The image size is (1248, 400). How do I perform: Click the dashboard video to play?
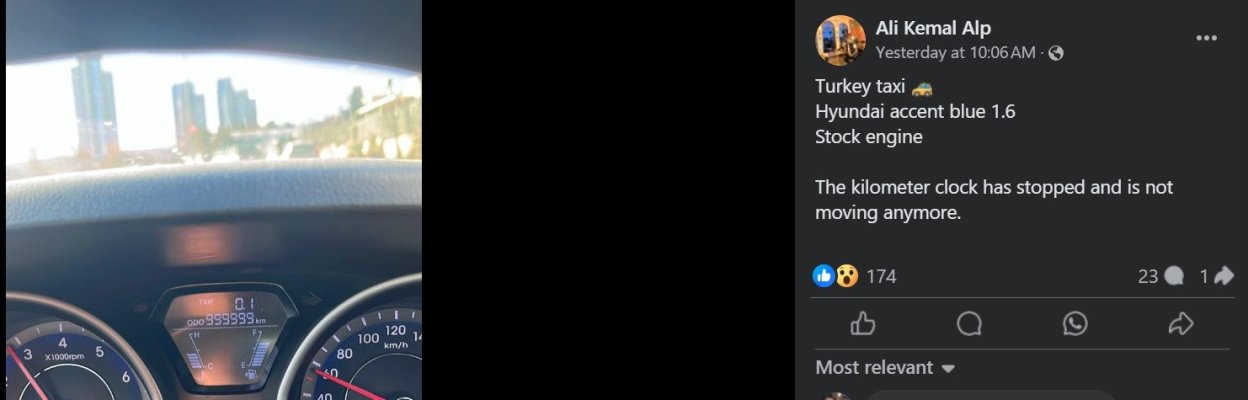point(213,200)
